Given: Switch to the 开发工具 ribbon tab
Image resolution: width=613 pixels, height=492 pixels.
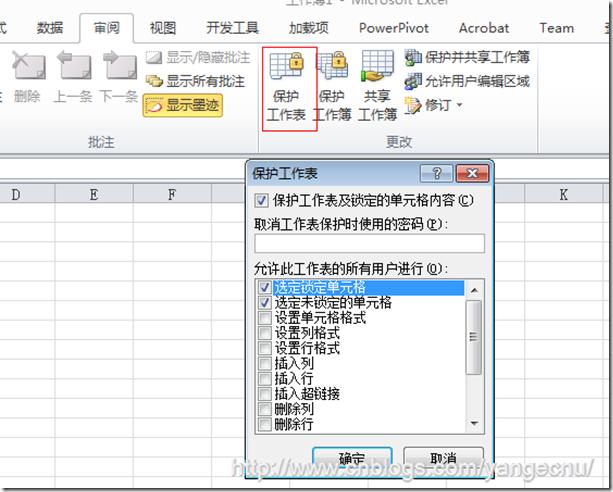Looking at the screenshot, I should 232,28.
